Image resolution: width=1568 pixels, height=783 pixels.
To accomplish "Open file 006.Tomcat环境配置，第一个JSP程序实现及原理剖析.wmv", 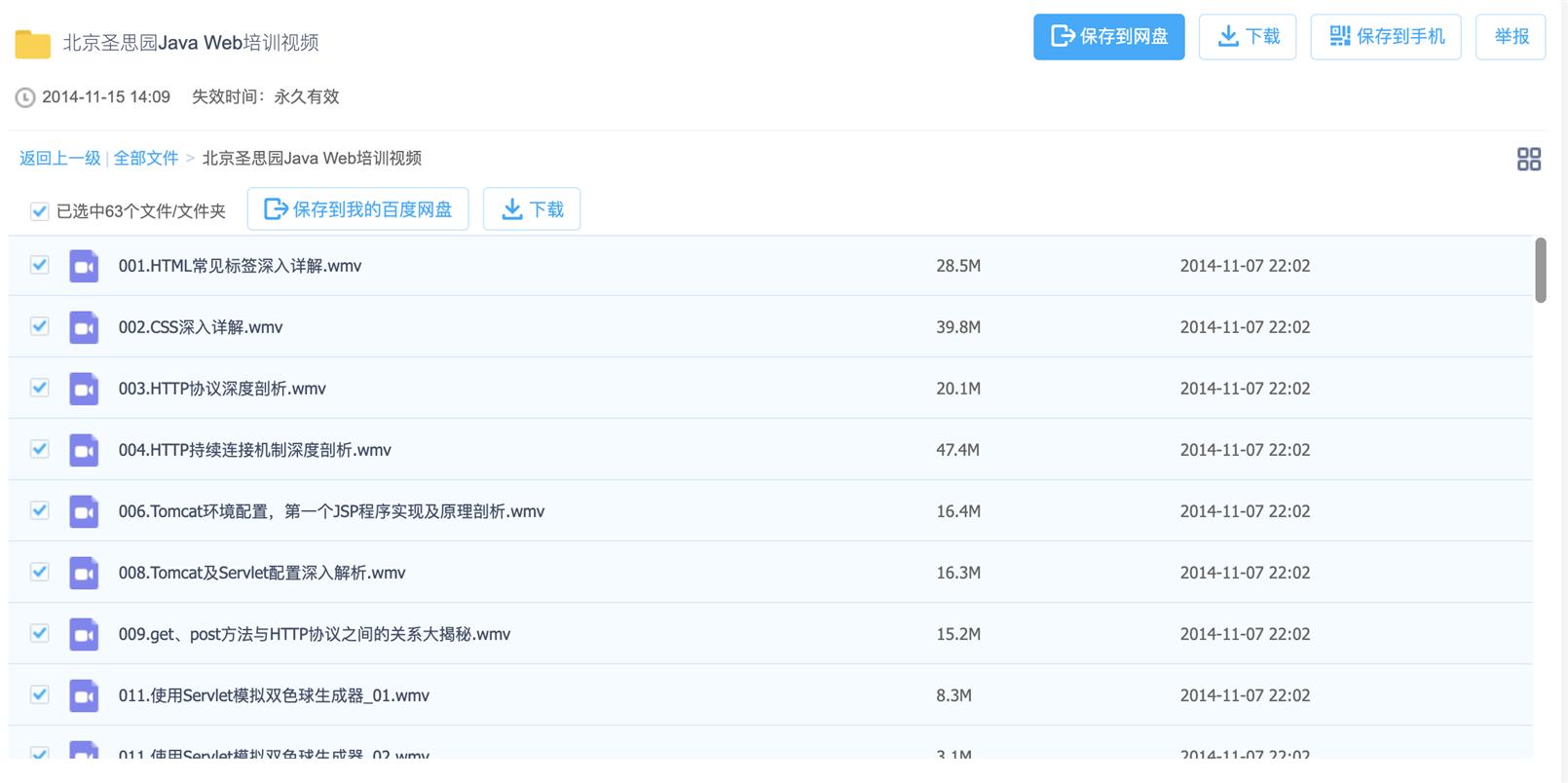I will pos(331,511).
